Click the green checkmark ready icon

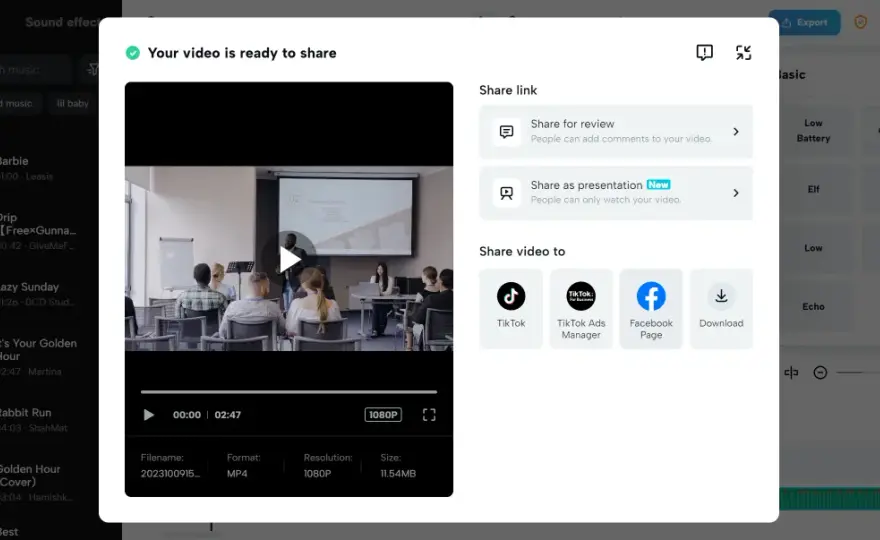pyautogui.click(x=132, y=53)
